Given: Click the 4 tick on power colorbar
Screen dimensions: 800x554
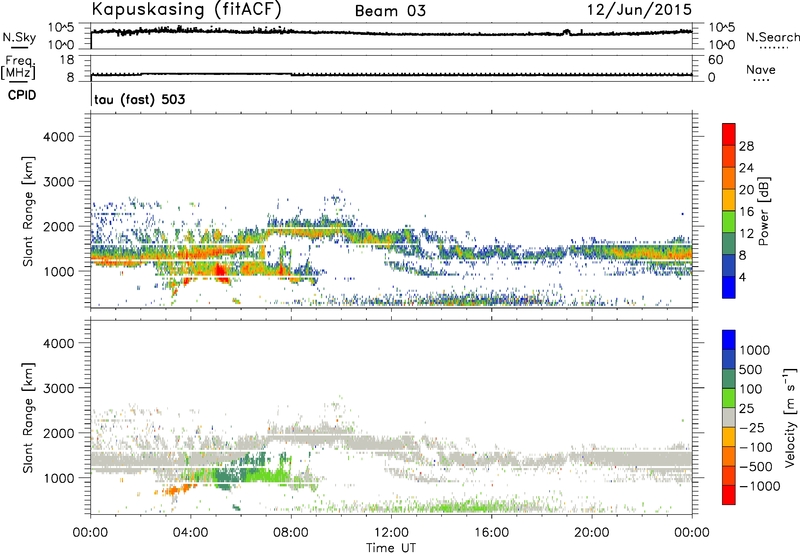Looking at the screenshot, I should (x=742, y=277).
